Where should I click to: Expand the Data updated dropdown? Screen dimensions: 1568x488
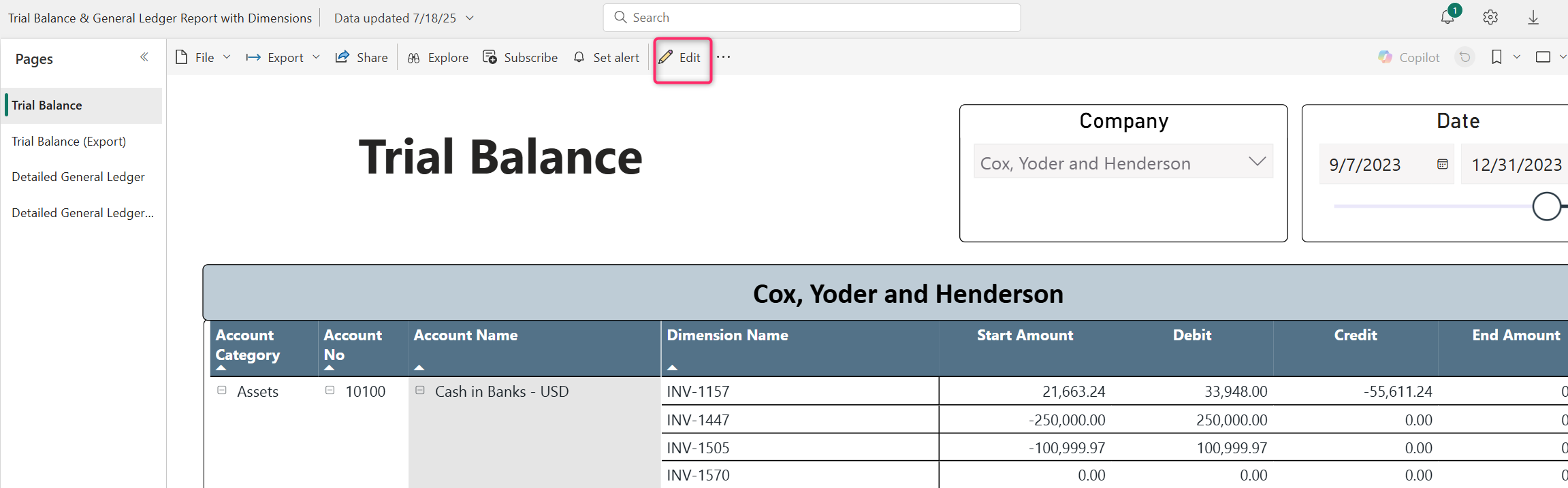tap(470, 18)
